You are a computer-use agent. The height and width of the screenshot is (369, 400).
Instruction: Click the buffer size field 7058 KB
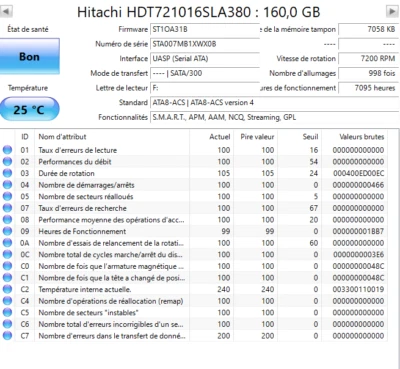tap(369, 29)
